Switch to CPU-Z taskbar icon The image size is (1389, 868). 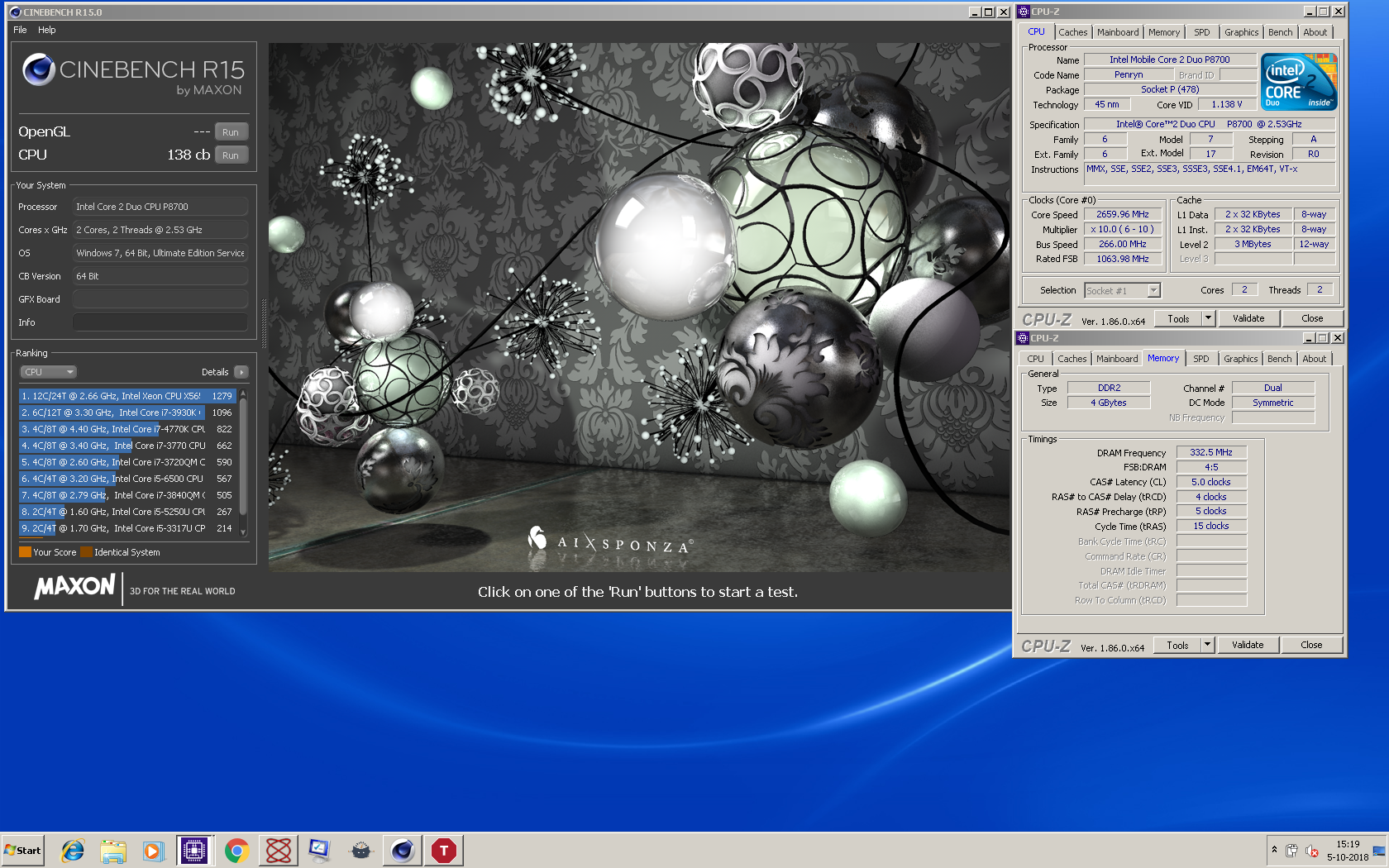(x=194, y=850)
